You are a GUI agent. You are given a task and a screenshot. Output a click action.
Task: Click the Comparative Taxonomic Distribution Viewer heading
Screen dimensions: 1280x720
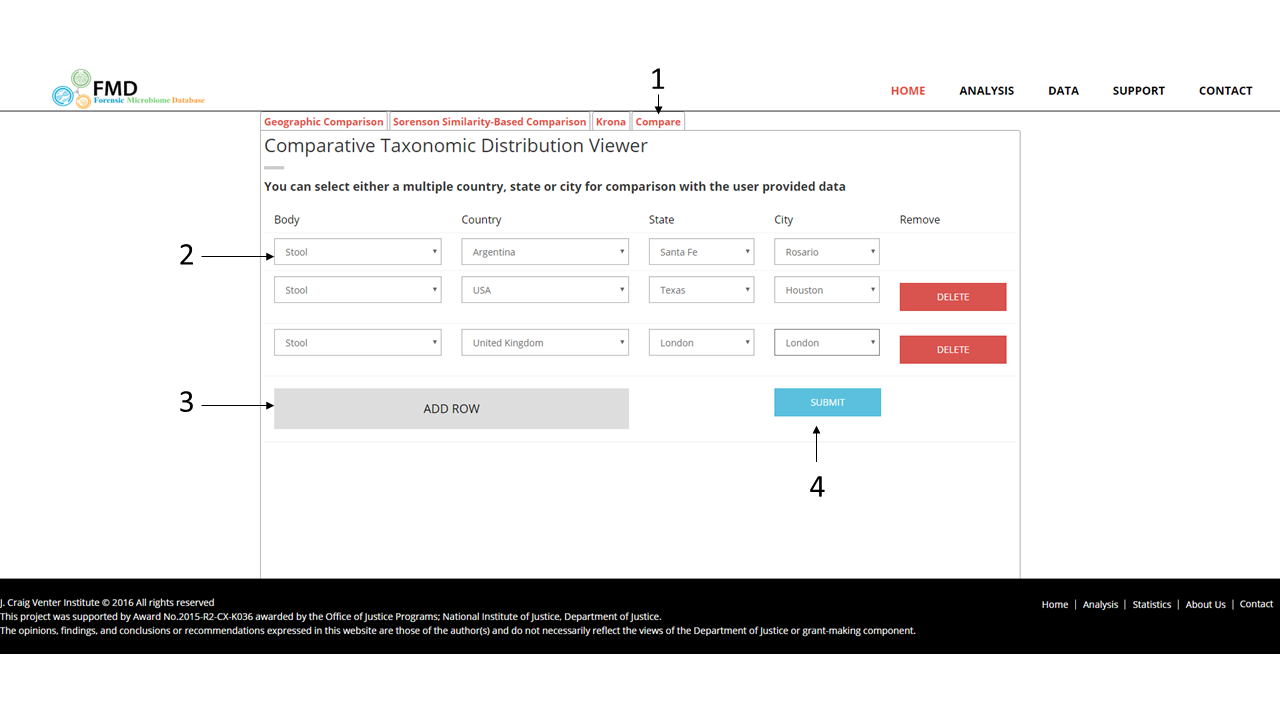pyautogui.click(x=456, y=146)
